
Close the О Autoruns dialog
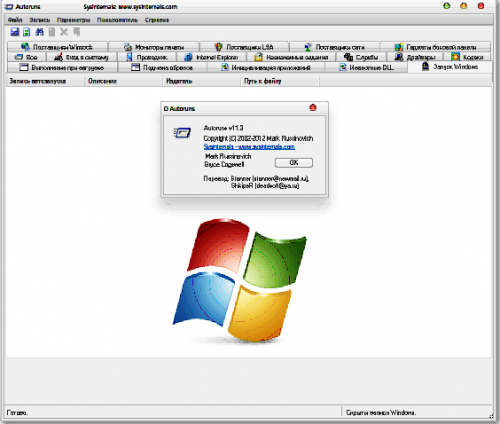click(x=313, y=108)
